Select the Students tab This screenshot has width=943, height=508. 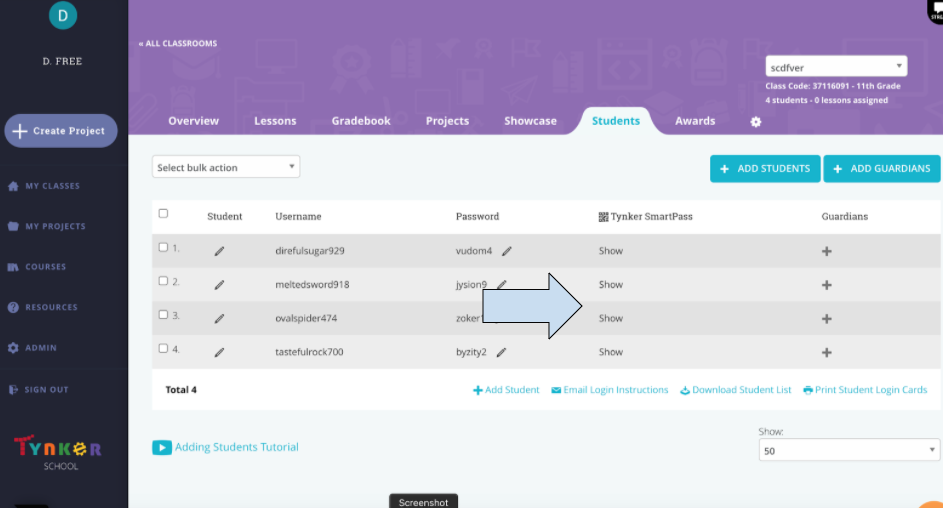[616, 121]
